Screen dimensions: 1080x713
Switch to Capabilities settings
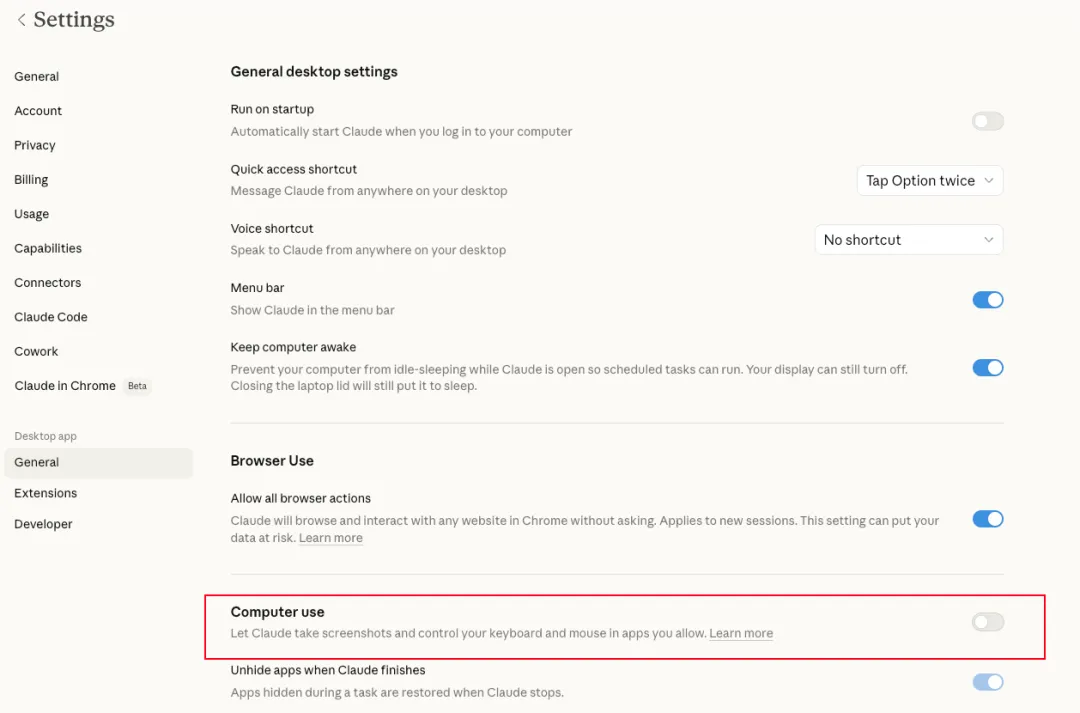(48, 248)
